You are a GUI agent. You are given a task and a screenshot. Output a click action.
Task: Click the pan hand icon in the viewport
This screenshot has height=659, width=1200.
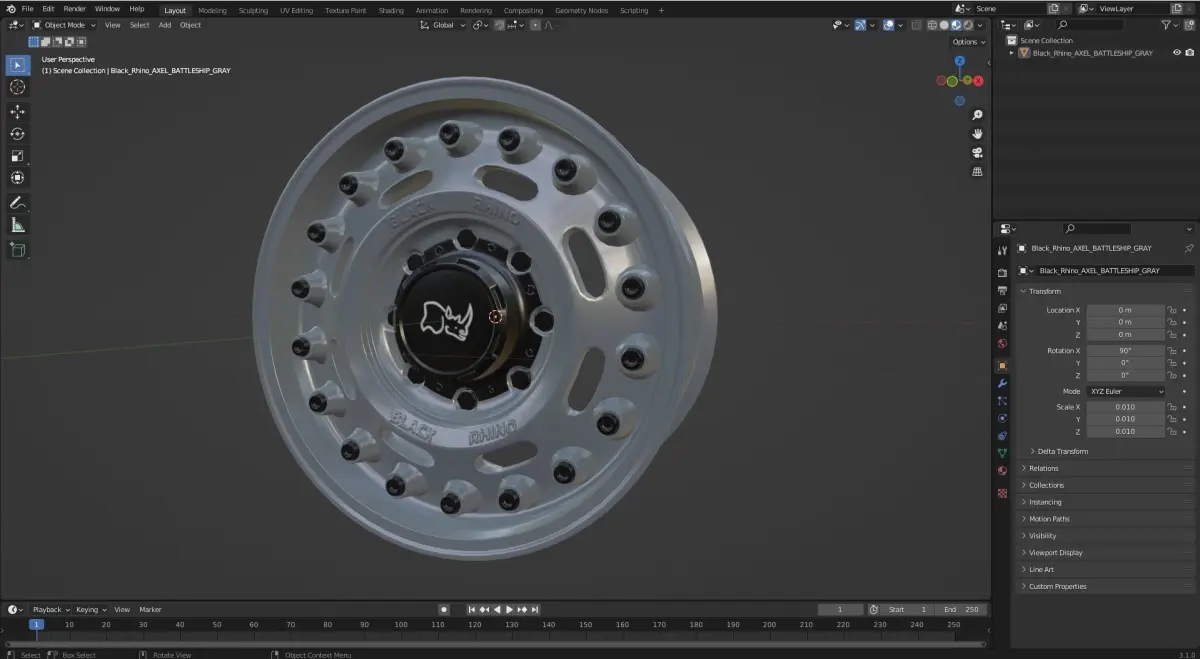tap(977, 134)
